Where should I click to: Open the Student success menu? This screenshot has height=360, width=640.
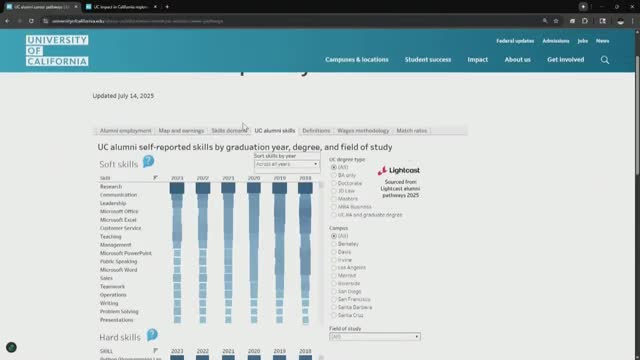click(x=428, y=60)
